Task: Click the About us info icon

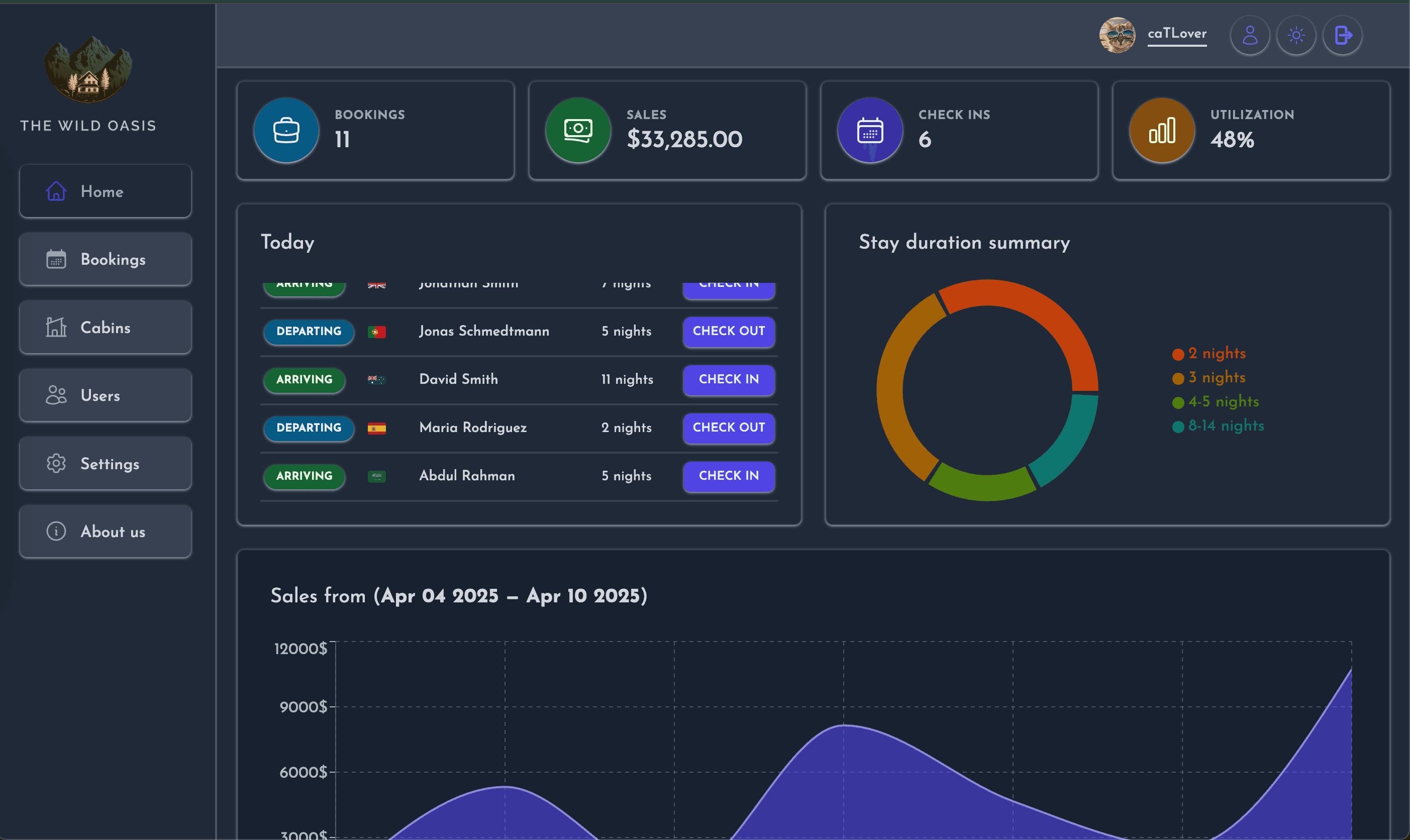Action: (x=56, y=532)
